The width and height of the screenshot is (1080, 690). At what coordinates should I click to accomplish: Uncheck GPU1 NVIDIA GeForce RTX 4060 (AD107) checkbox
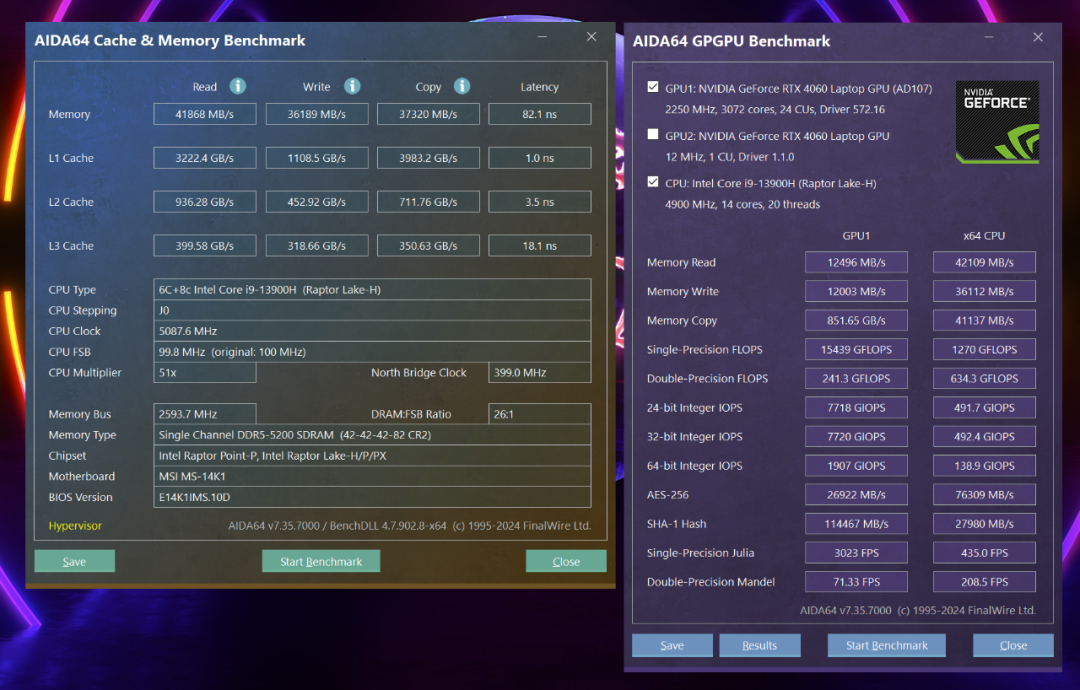[652, 87]
